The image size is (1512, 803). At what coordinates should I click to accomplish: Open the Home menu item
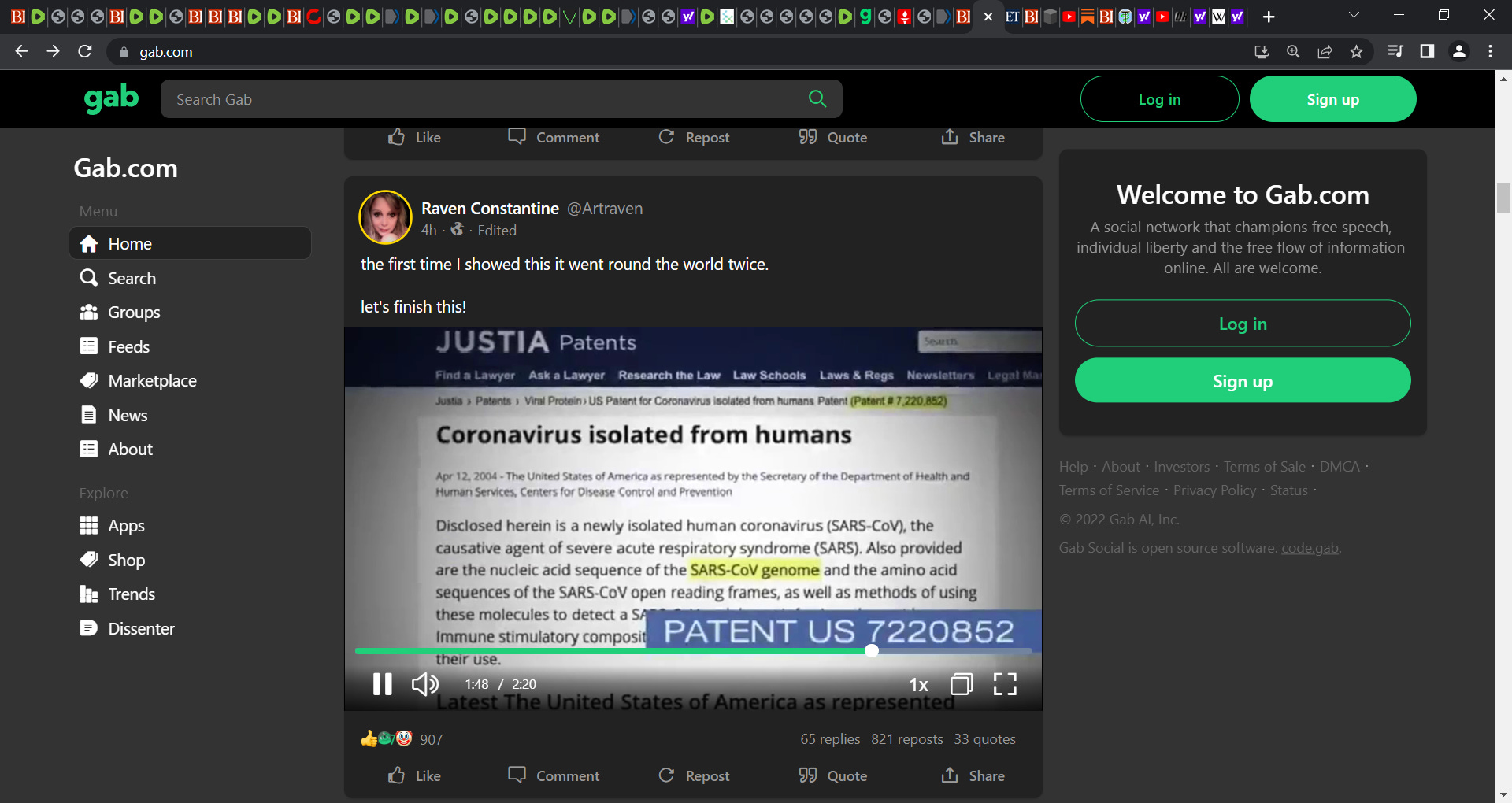tap(191, 243)
